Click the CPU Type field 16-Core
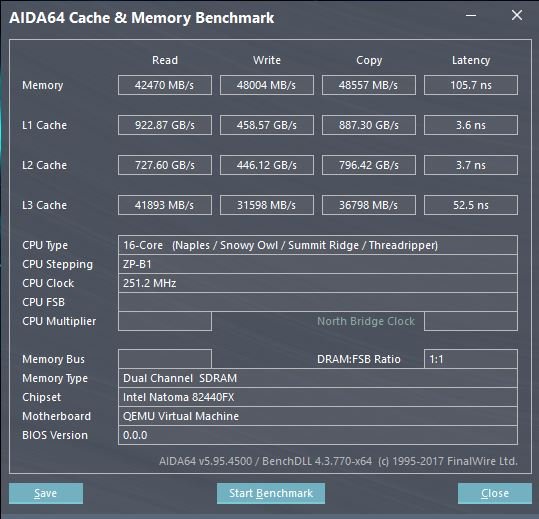539x519 pixels. point(318,245)
